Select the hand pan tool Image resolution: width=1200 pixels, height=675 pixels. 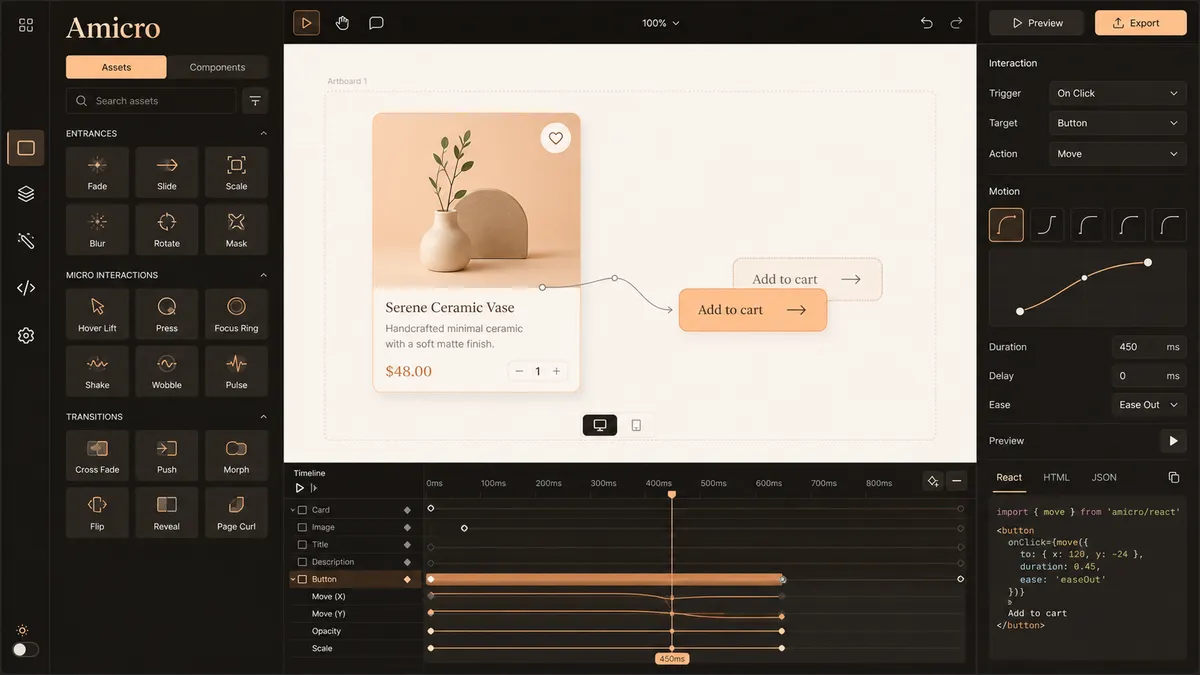click(x=342, y=23)
